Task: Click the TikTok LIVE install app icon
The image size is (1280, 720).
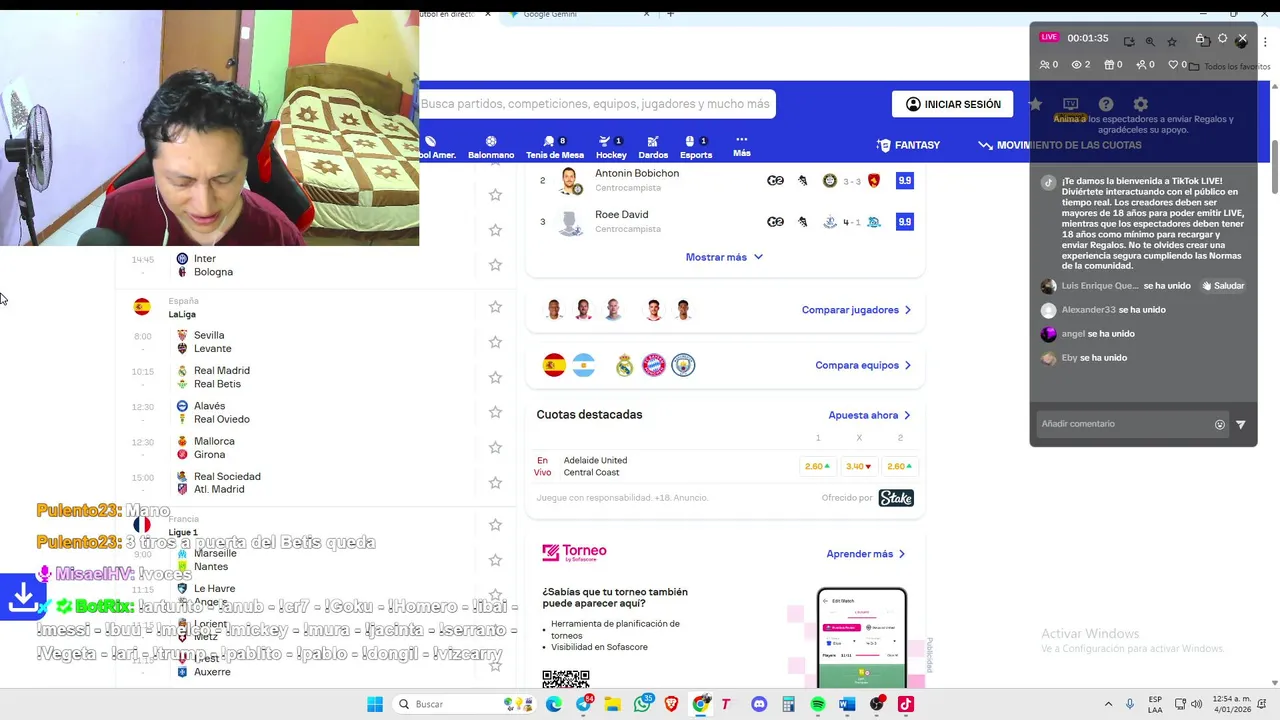Action: click(1129, 41)
